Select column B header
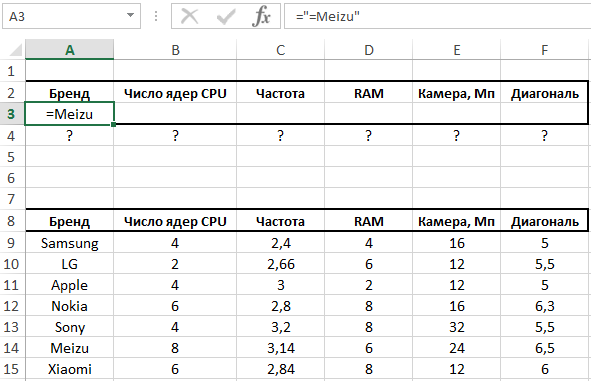 (x=175, y=49)
